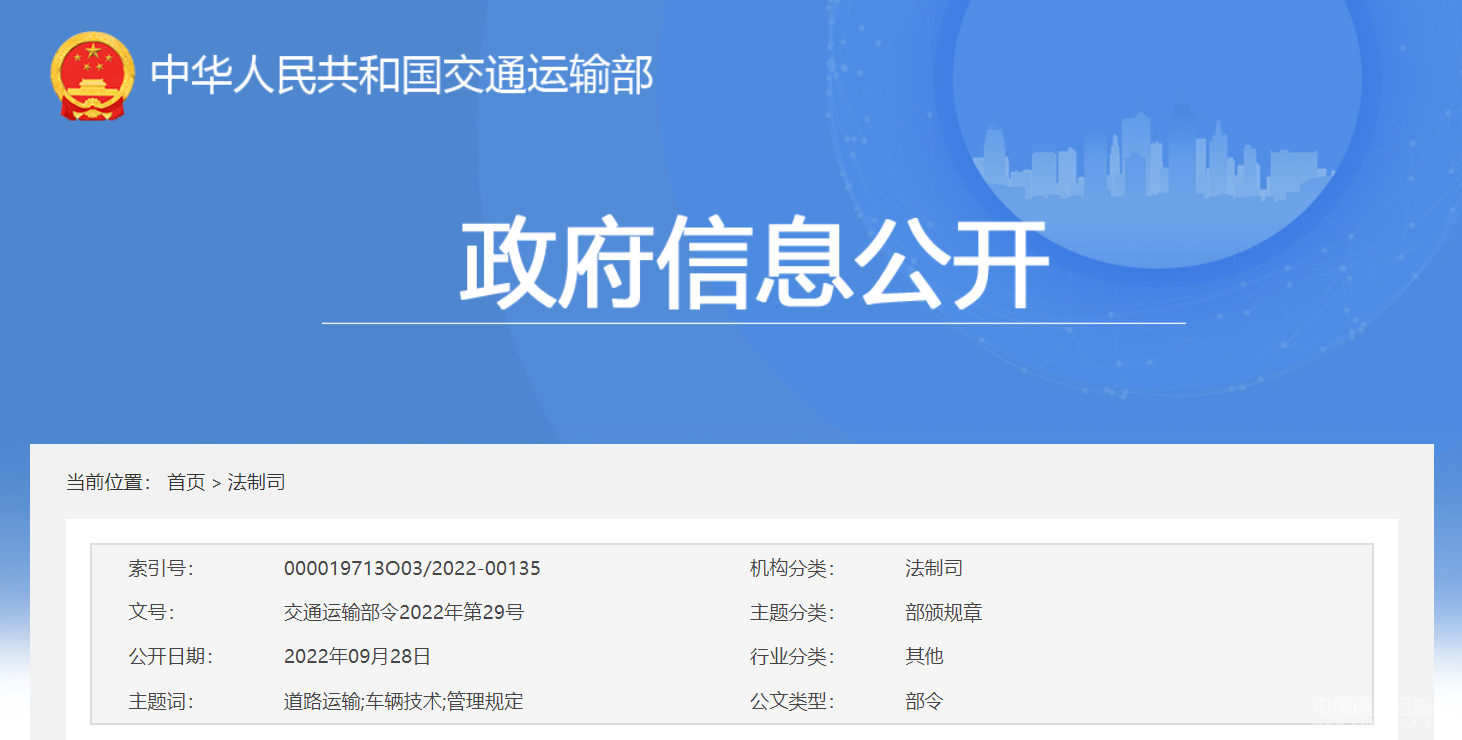The height and width of the screenshot is (740, 1462).
Task: Click the 索引号 label
Action: (x=160, y=568)
